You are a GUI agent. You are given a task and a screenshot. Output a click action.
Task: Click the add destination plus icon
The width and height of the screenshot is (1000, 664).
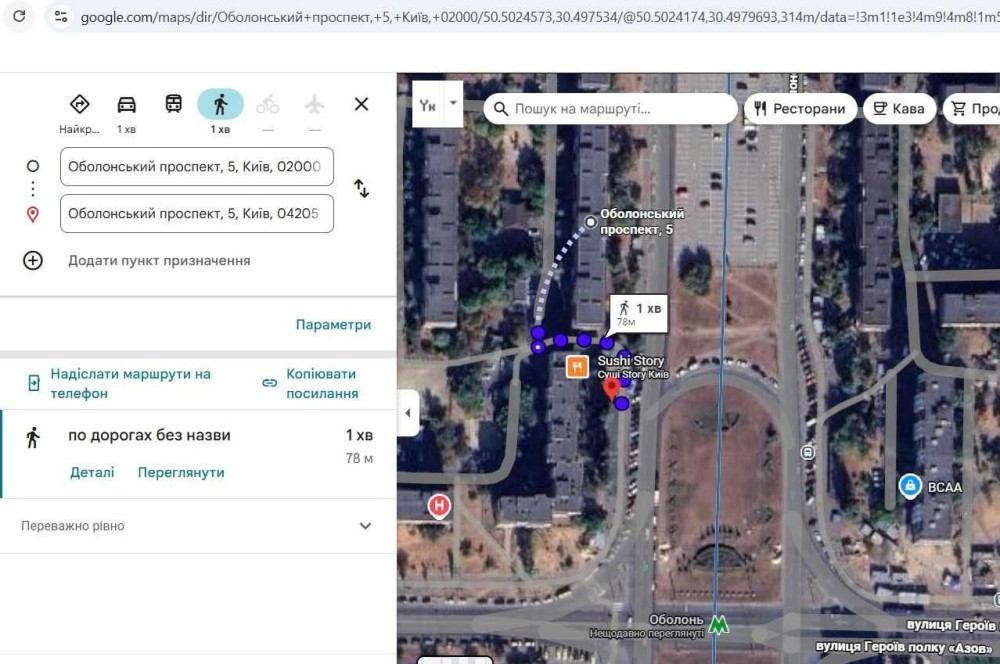coord(33,261)
